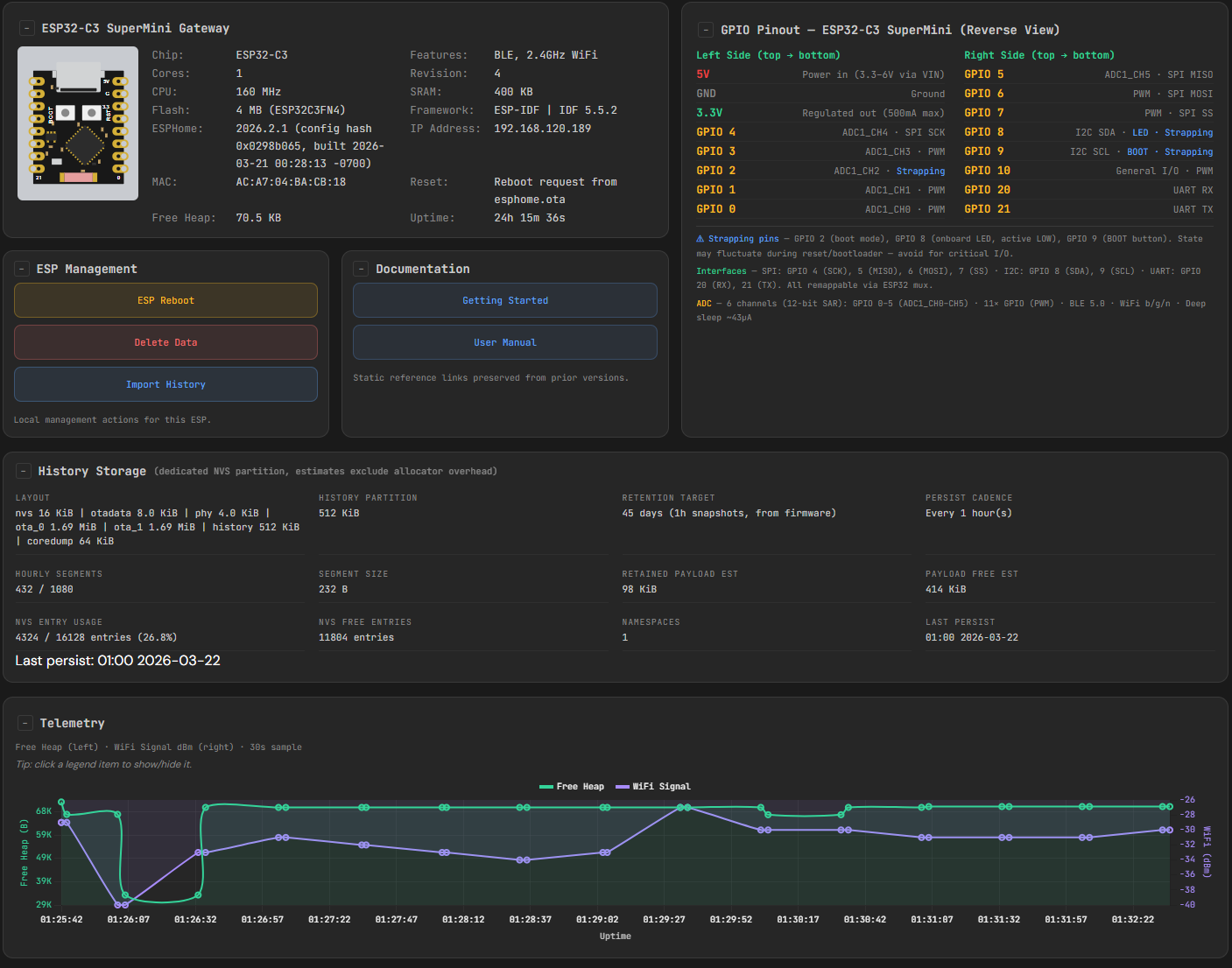Collapse the ESP32-C3 SuperMini Gateway panel
Viewport: 1232px width, 968px height.
[27, 29]
